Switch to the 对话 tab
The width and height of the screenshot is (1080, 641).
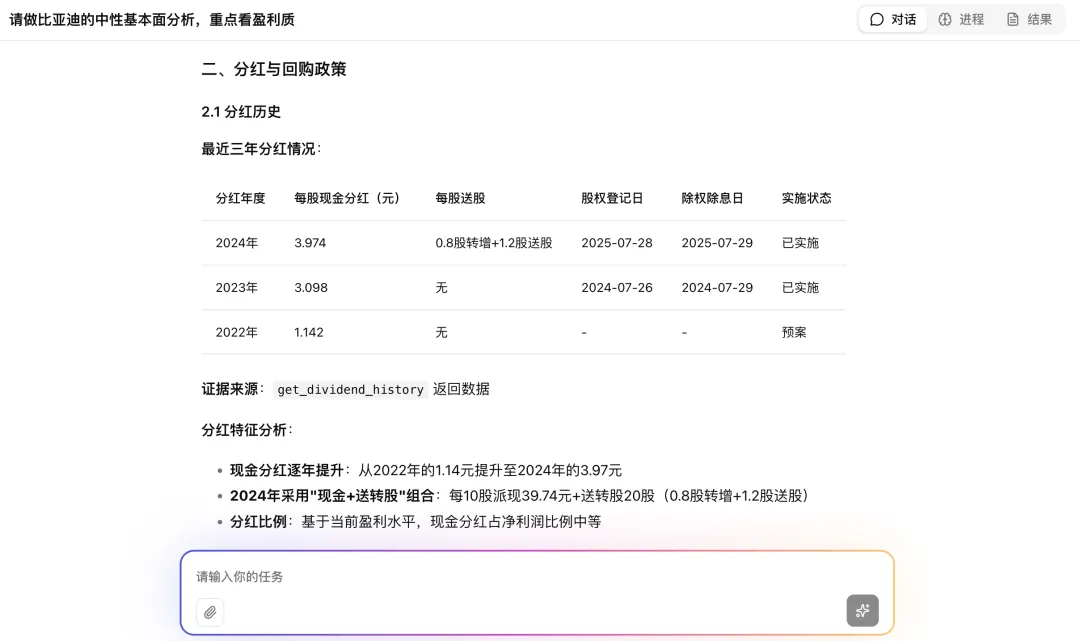tap(893, 19)
